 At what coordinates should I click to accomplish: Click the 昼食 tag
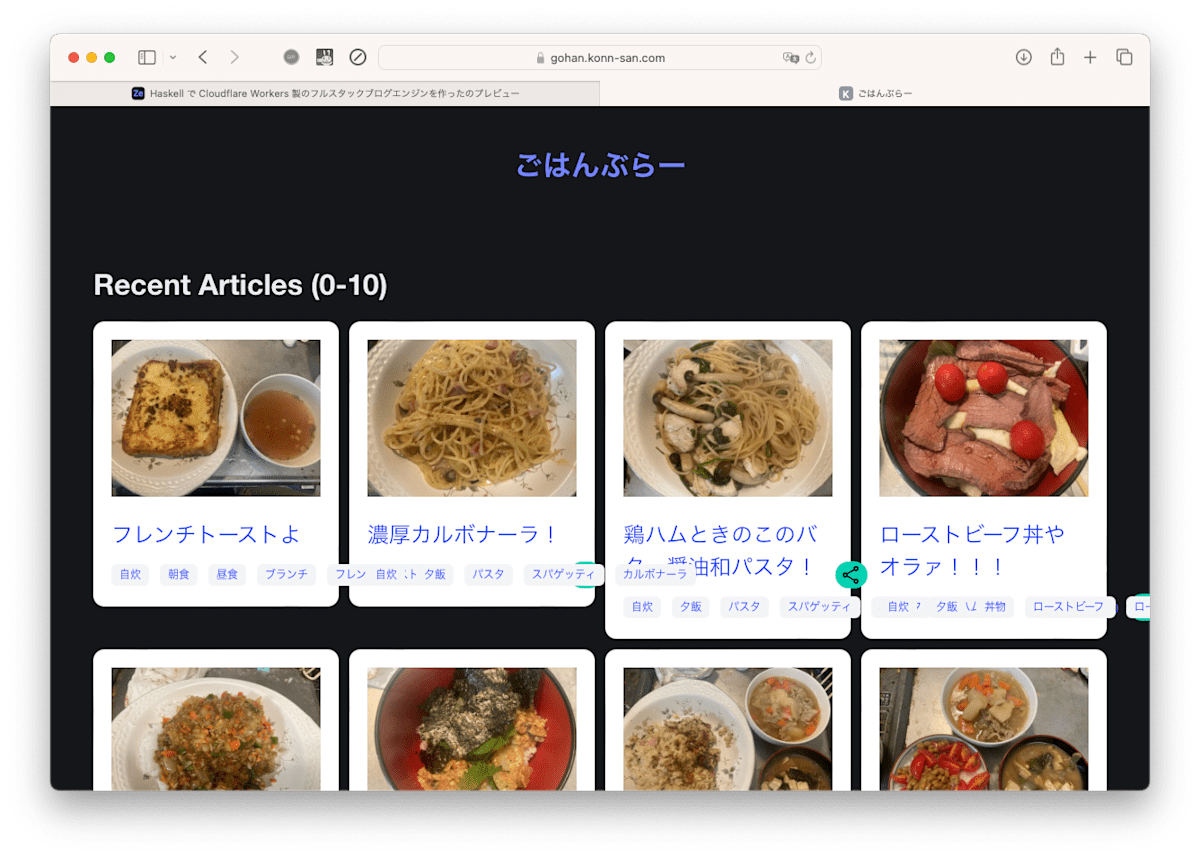227,575
